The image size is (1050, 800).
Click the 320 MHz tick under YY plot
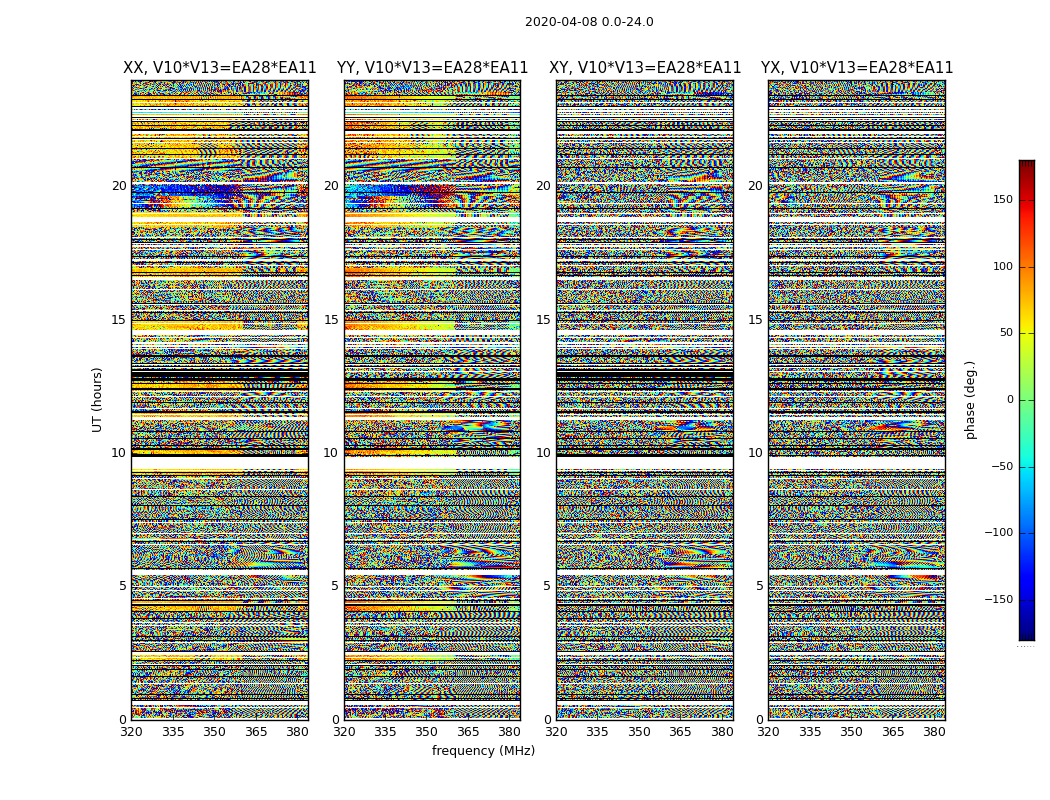344,732
